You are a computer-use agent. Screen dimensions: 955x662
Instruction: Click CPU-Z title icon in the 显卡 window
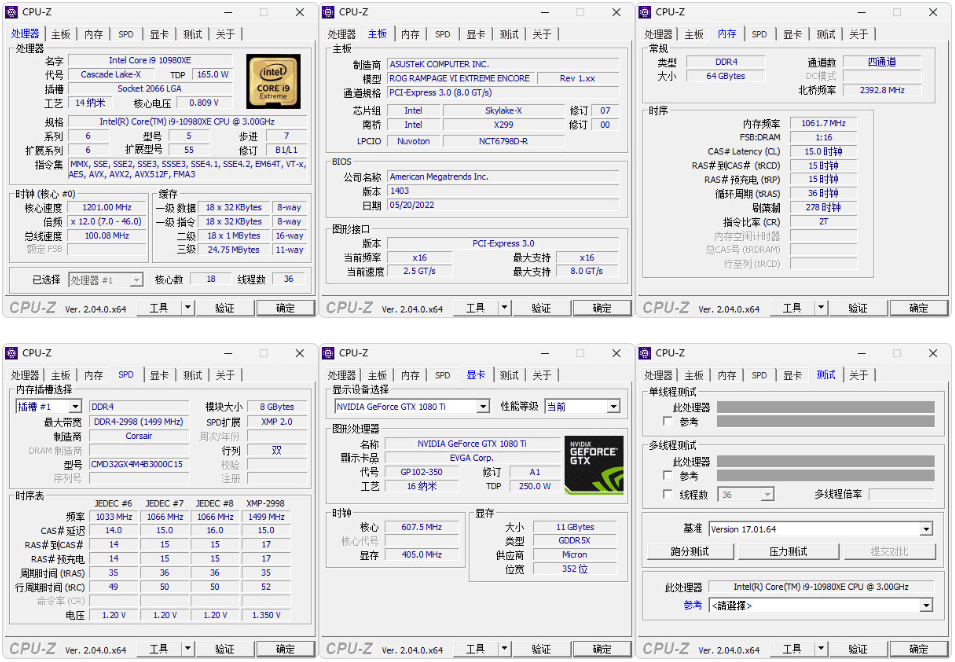point(328,353)
